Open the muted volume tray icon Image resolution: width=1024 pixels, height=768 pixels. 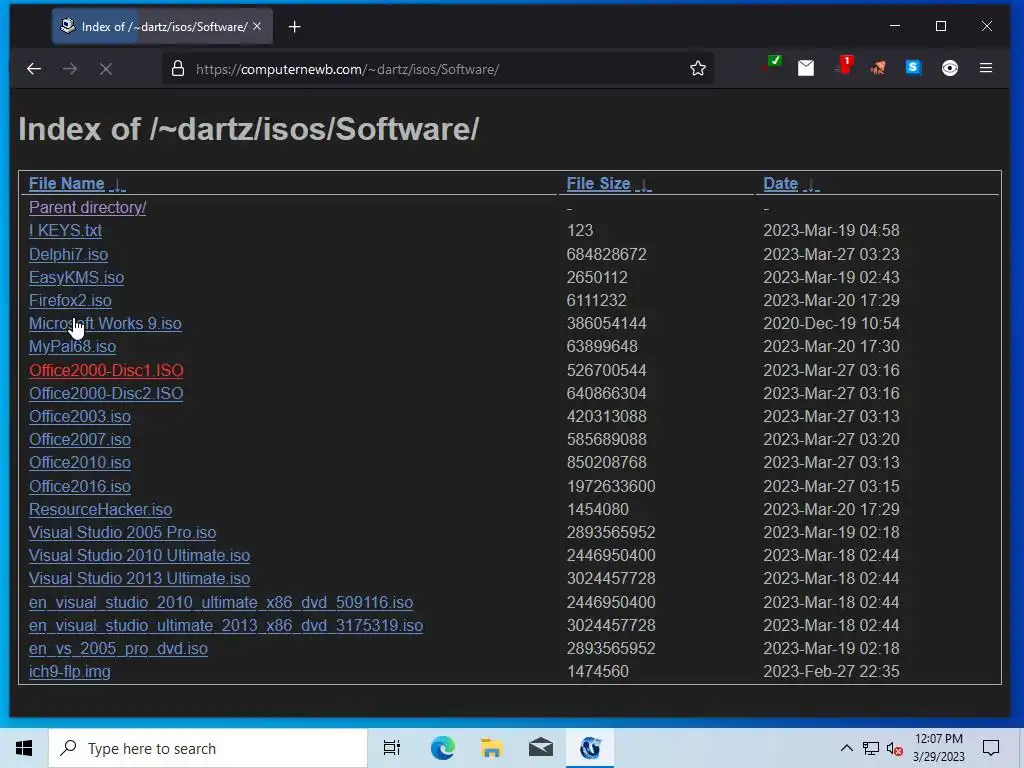click(x=895, y=748)
